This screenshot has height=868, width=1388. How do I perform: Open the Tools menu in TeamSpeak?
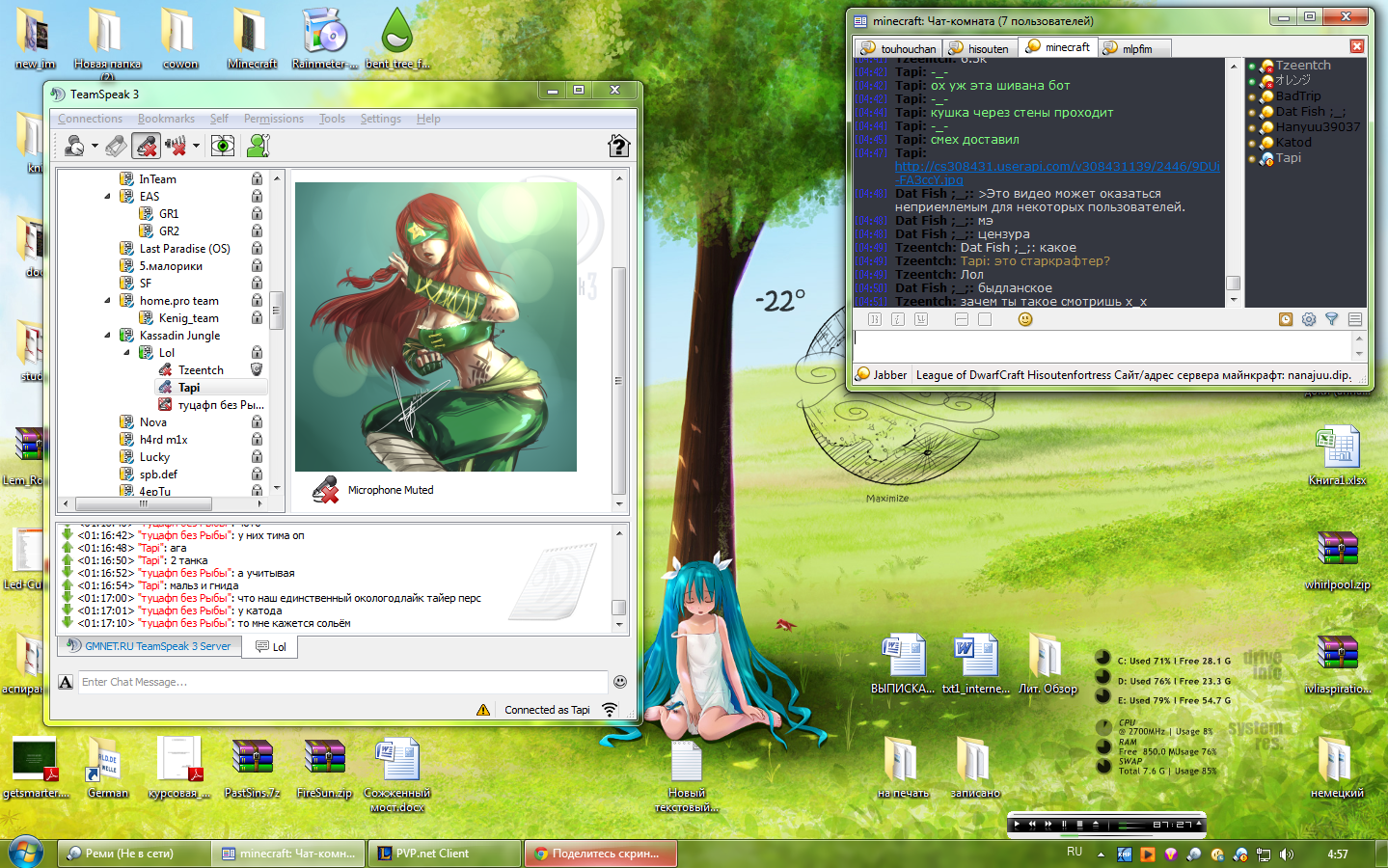coord(332,119)
